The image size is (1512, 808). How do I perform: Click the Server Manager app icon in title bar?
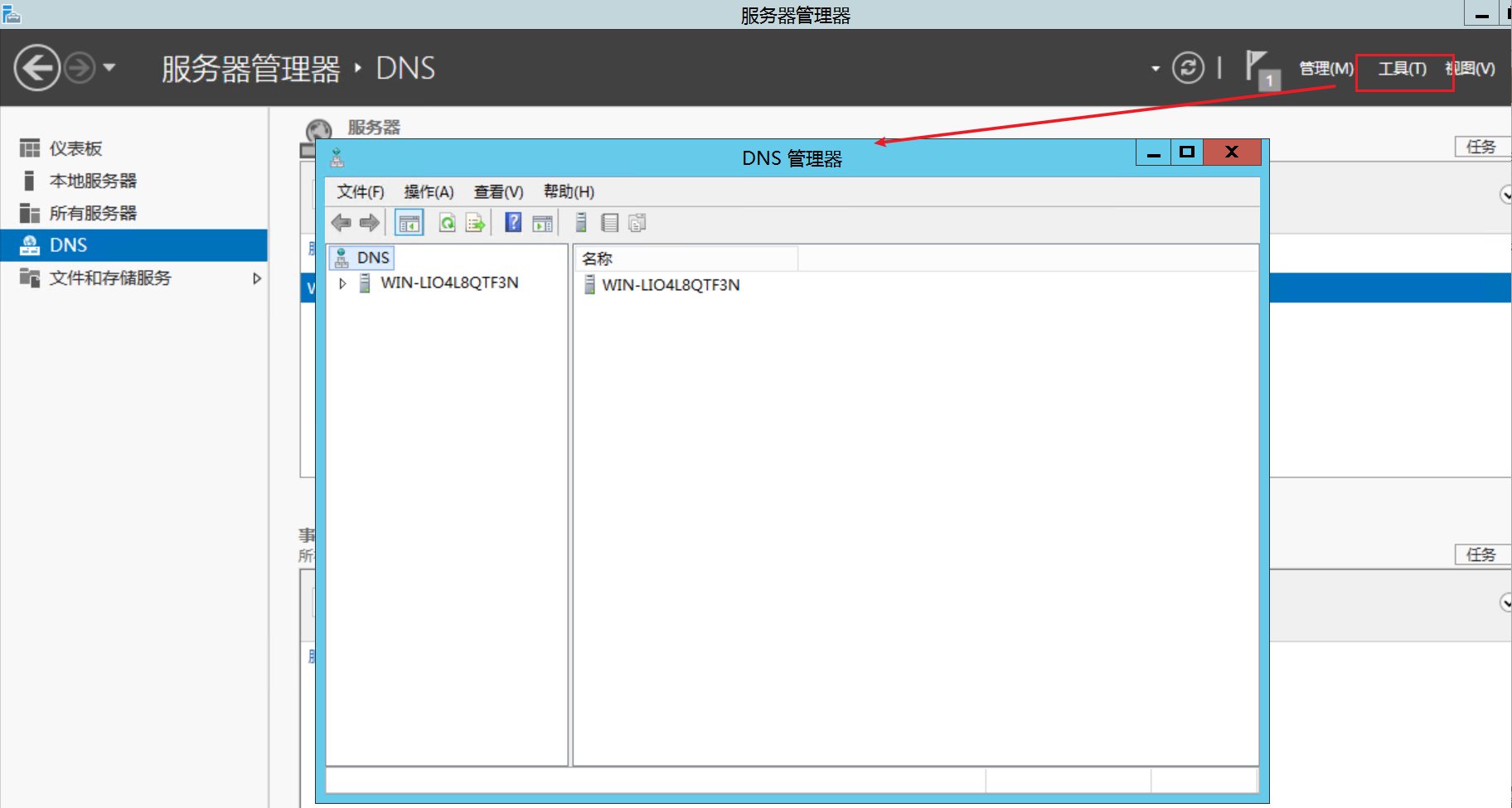tap(11, 14)
